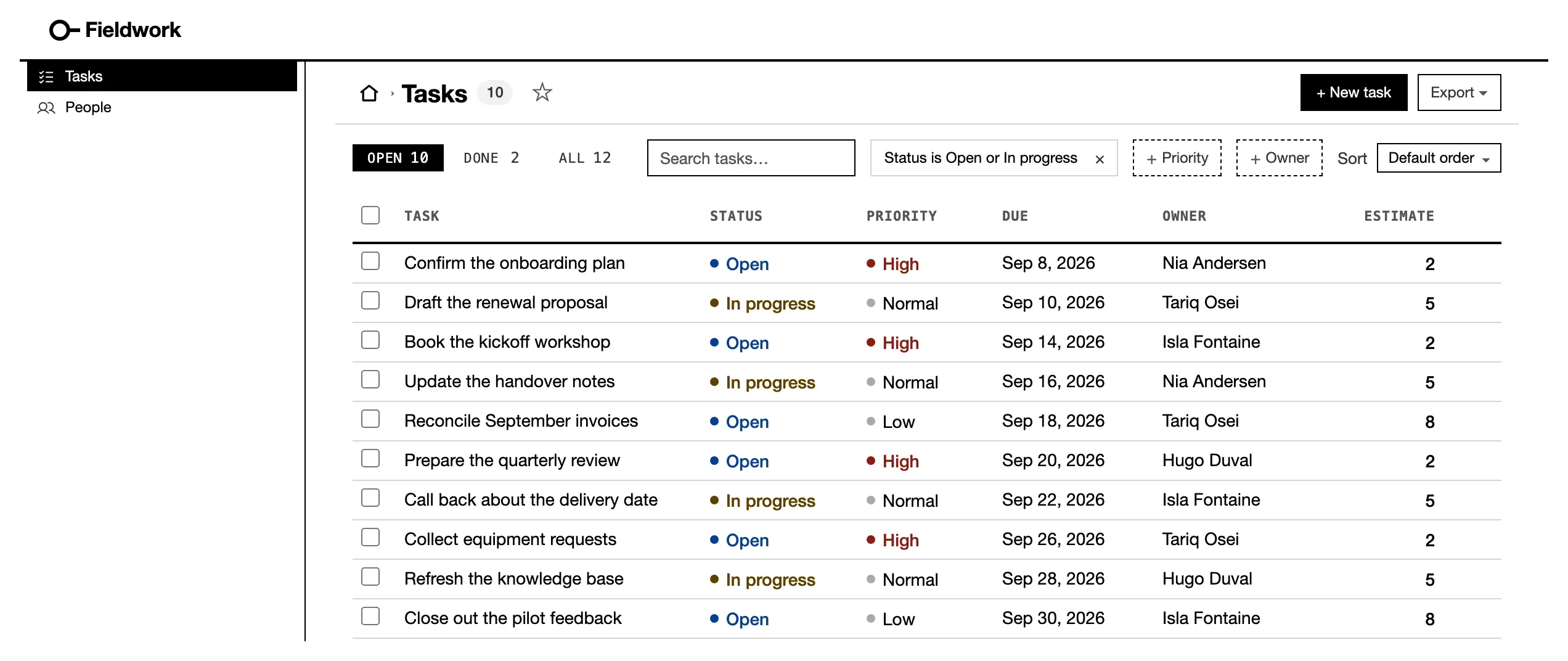Remove the Status is Open filter chip
The width and height of the screenshot is (1568, 661).
point(1100,159)
